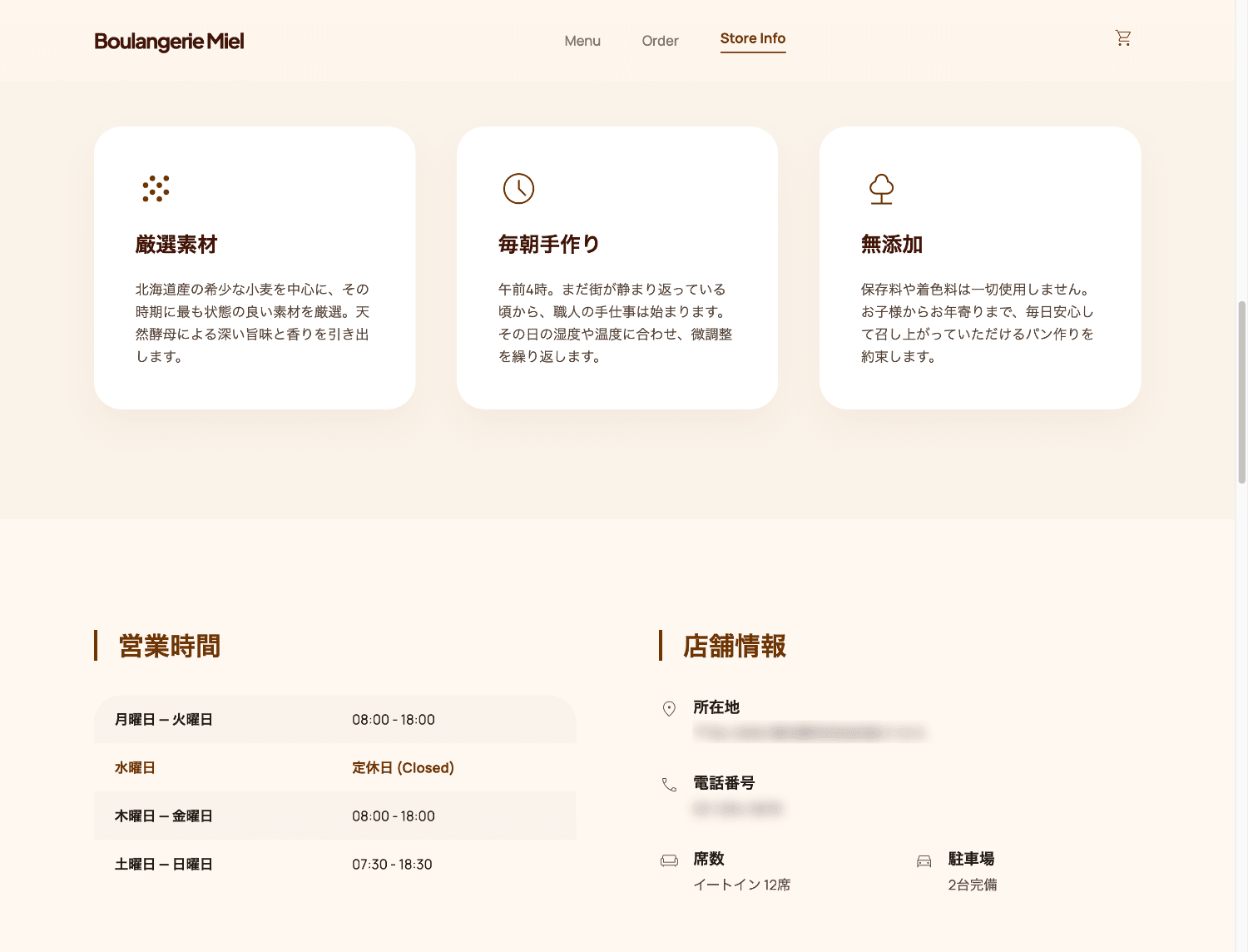
Task: Select the clock icon above 毎朝手作り
Action: (x=518, y=189)
